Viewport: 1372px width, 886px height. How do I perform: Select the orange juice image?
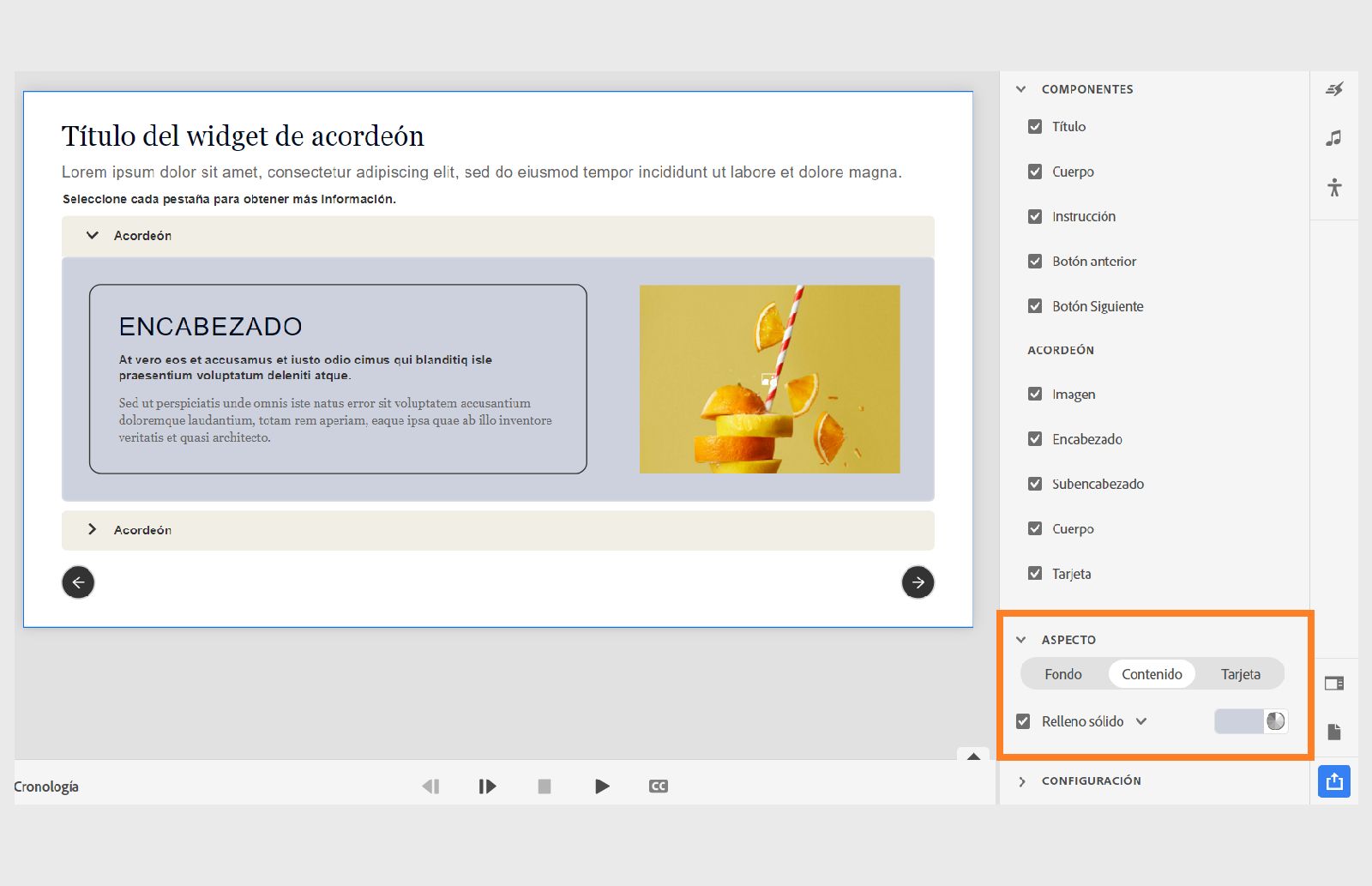pos(770,379)
